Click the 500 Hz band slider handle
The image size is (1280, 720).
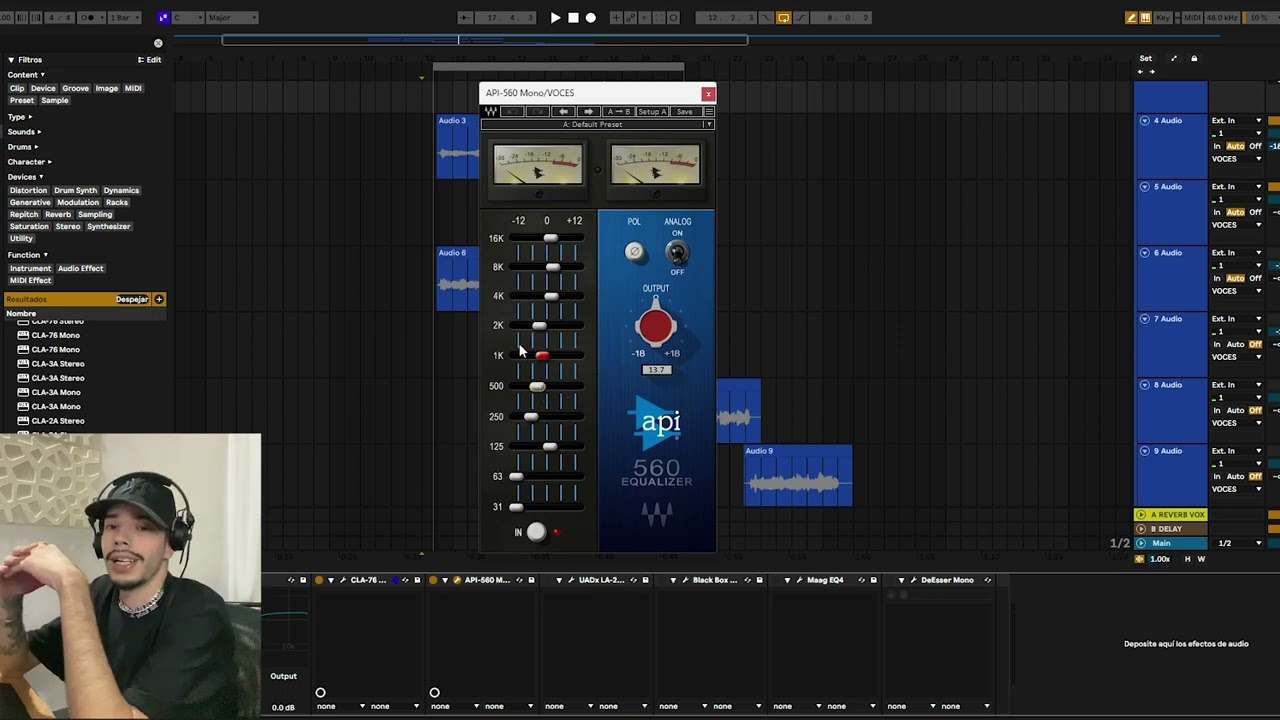point(537,386)
